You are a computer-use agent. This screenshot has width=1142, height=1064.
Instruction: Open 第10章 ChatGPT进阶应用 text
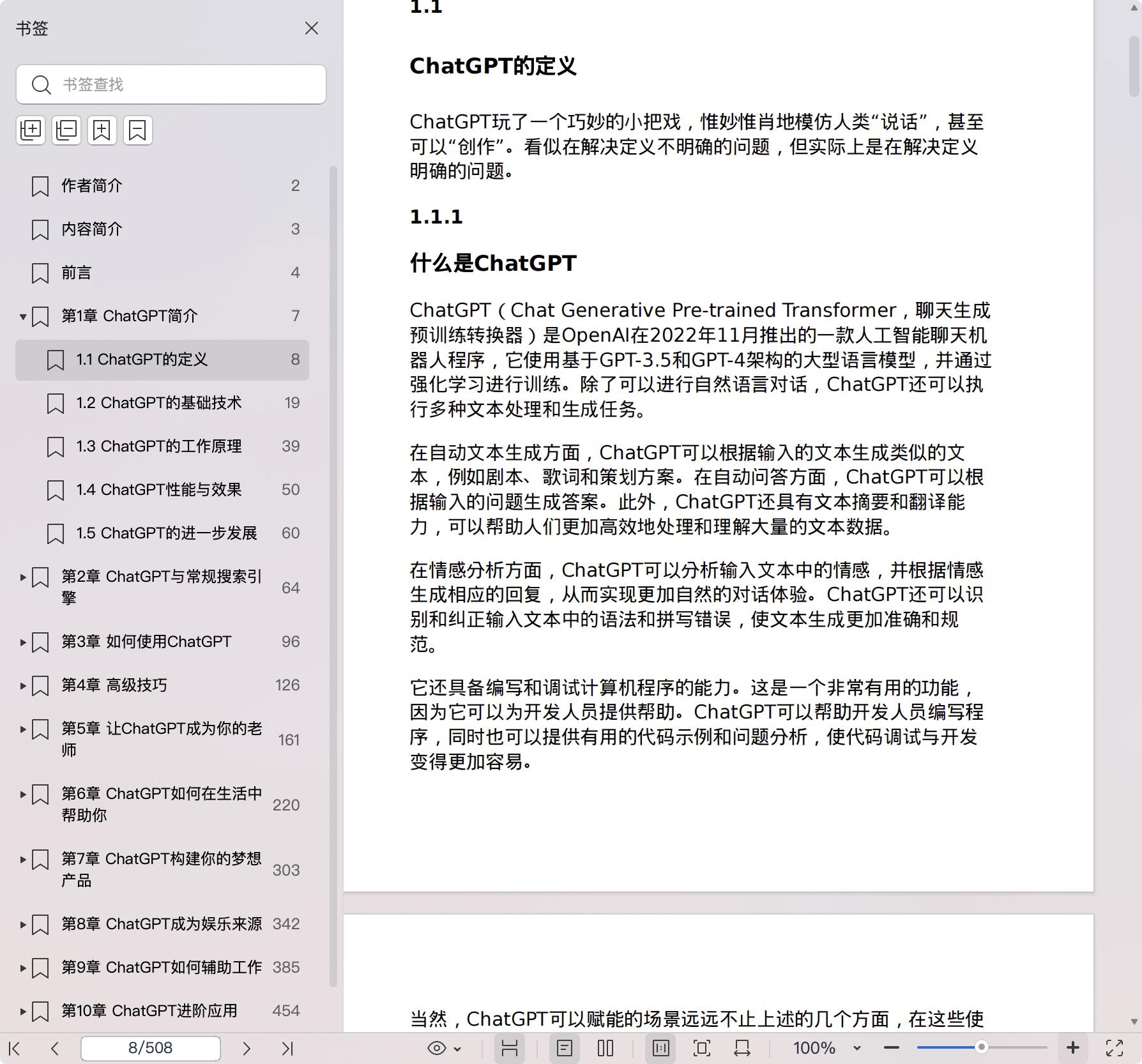tap(149, 1011)
